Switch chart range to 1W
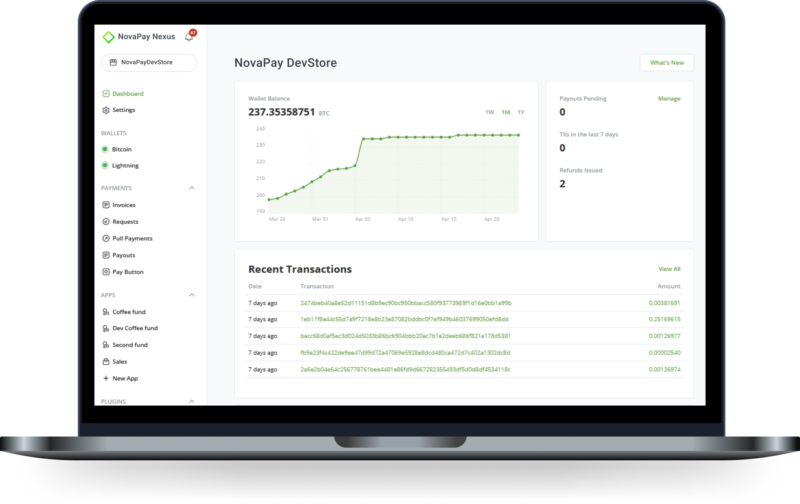 pos(489,112)
